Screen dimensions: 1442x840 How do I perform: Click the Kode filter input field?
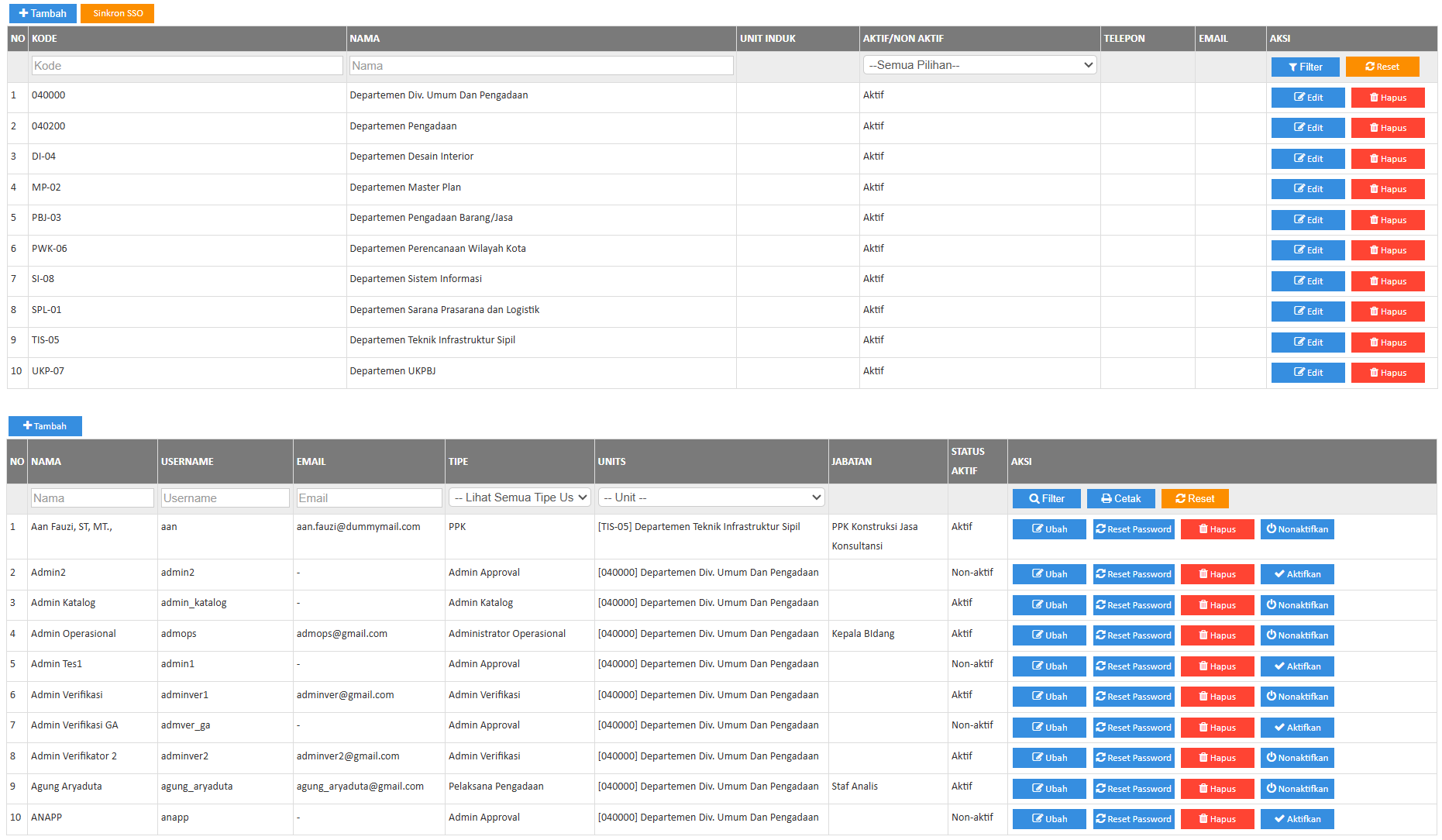coord(187,66)
